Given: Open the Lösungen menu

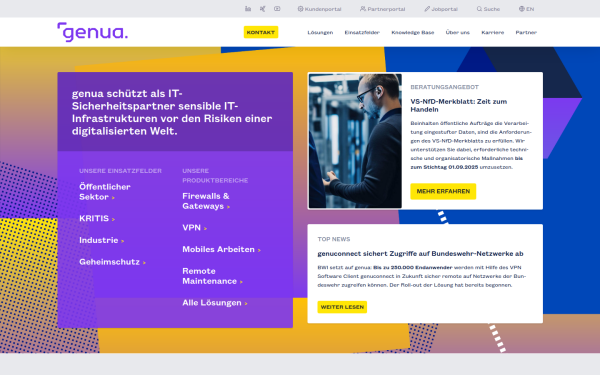Looking at the screenshot, I should [320, 33].
